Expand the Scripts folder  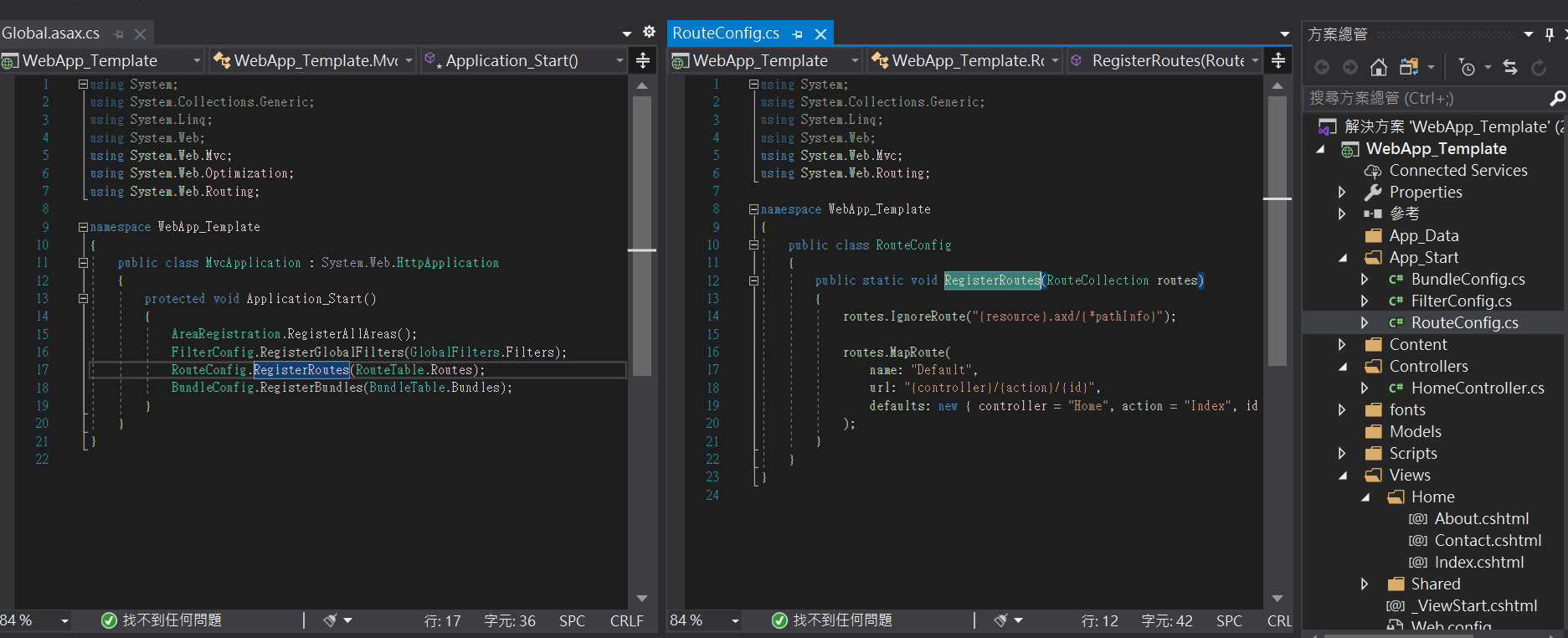1342,454
